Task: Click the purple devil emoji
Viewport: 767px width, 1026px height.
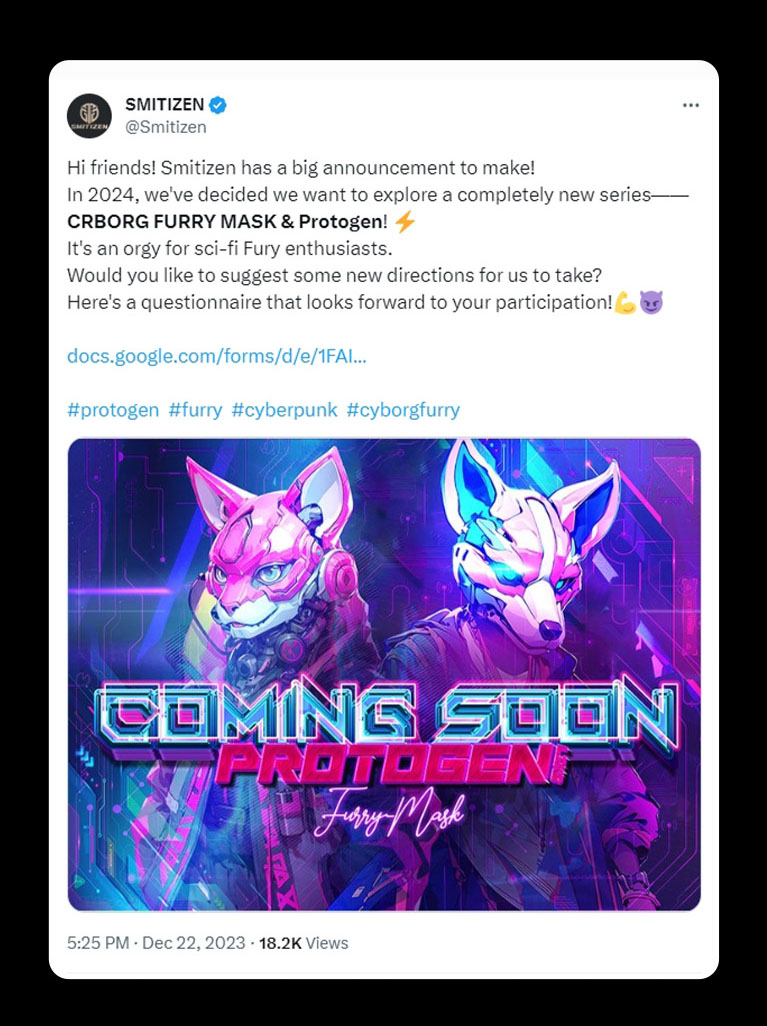Action: point(651,302)
